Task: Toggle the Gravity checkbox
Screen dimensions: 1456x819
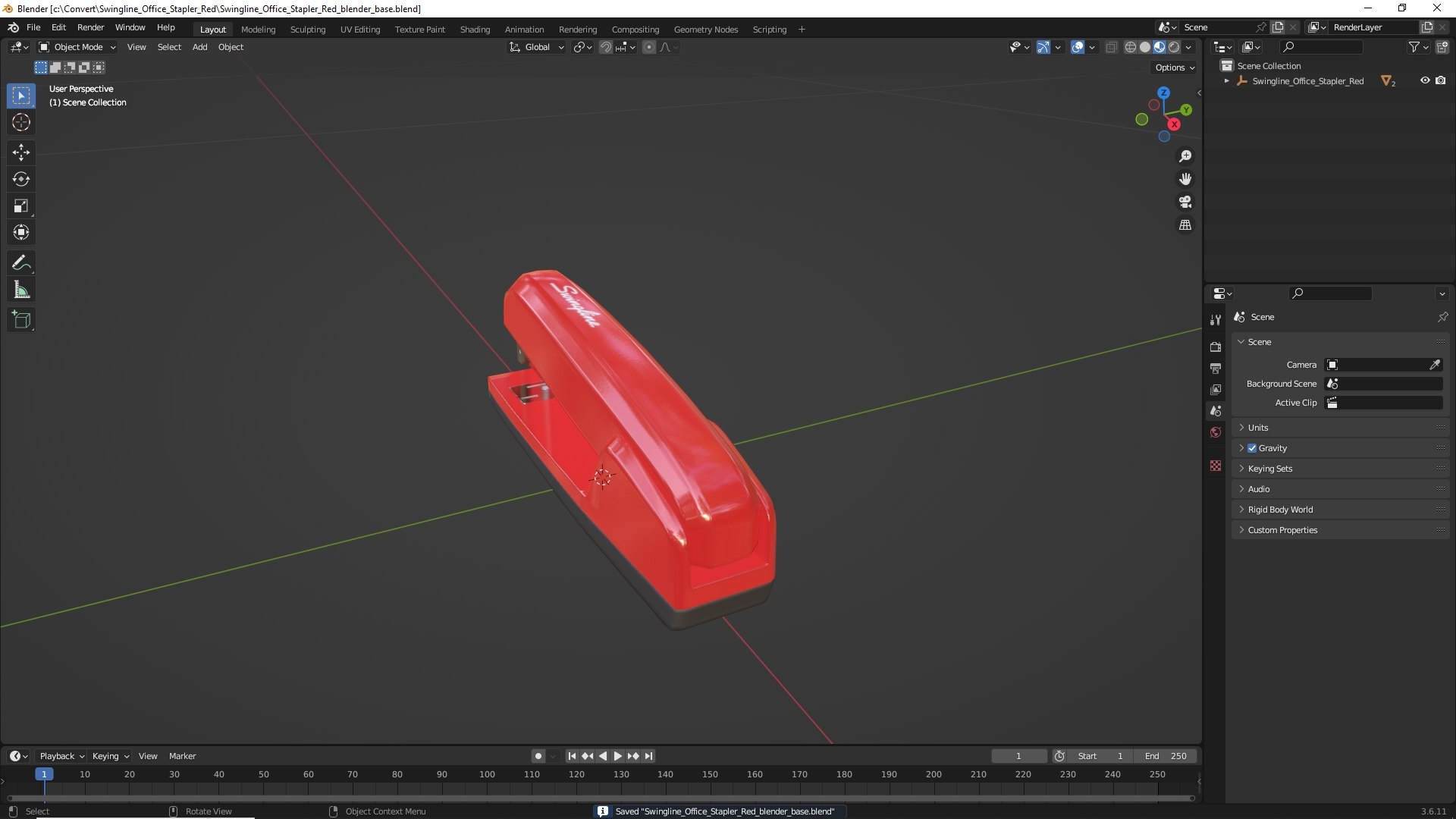Action: [1252, 448]
